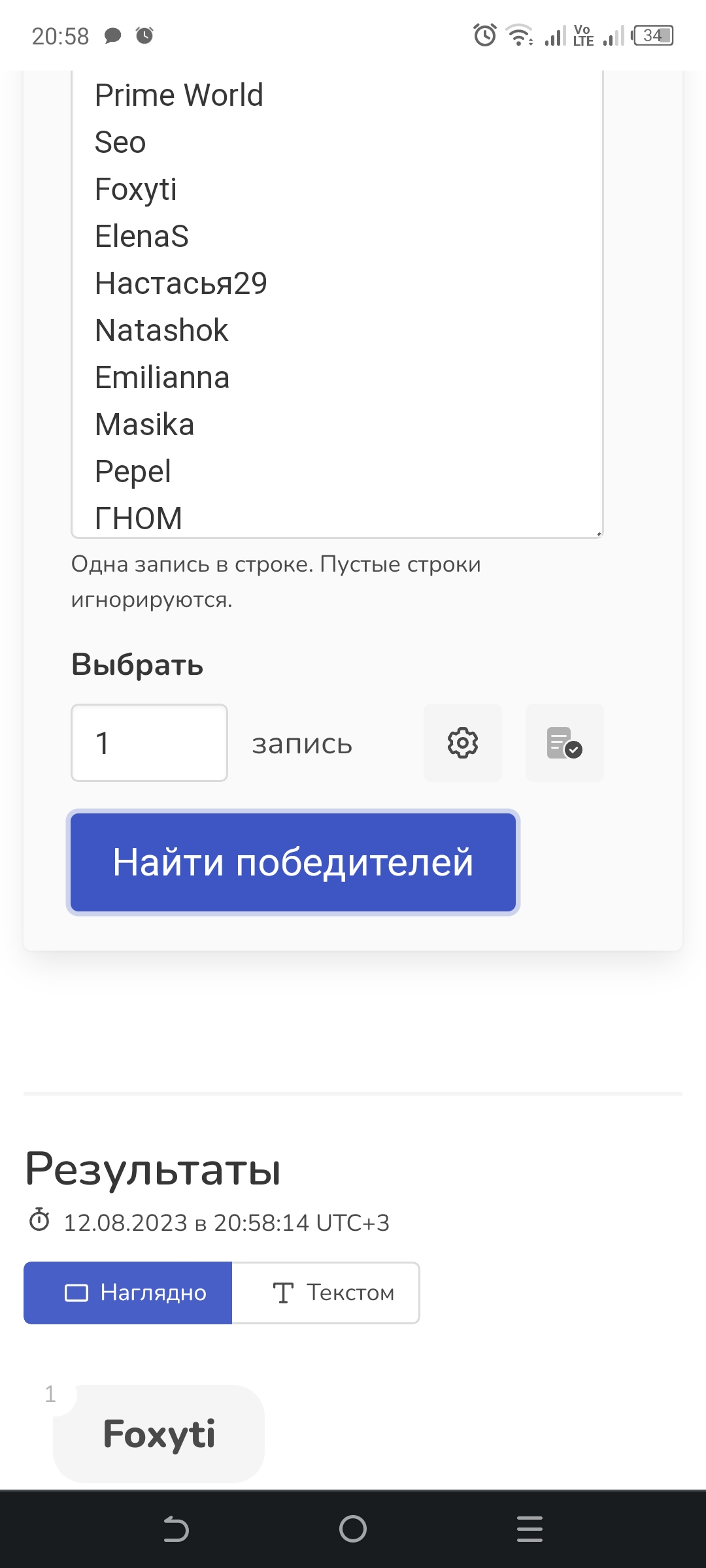The width and height of the screenshot is (706, 1568).
Task: Tap the Wi-Fi status icon
Action: tap(520, 35)
